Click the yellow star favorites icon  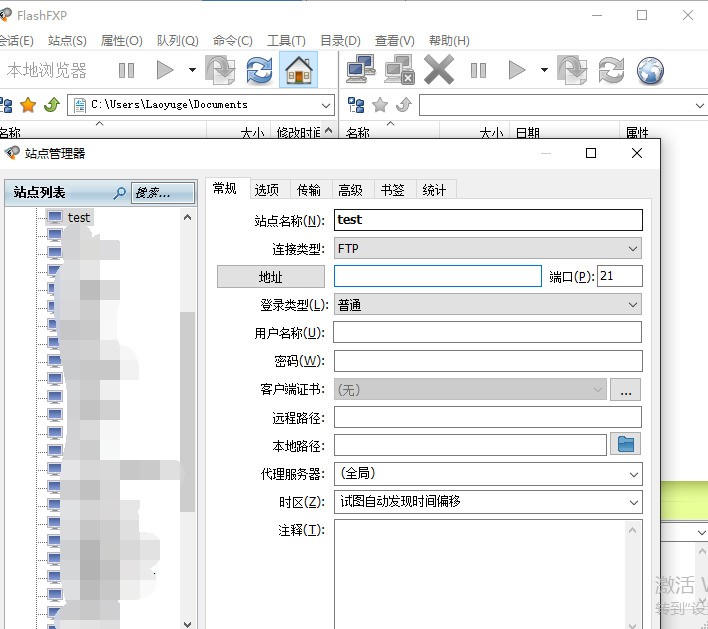28,105
